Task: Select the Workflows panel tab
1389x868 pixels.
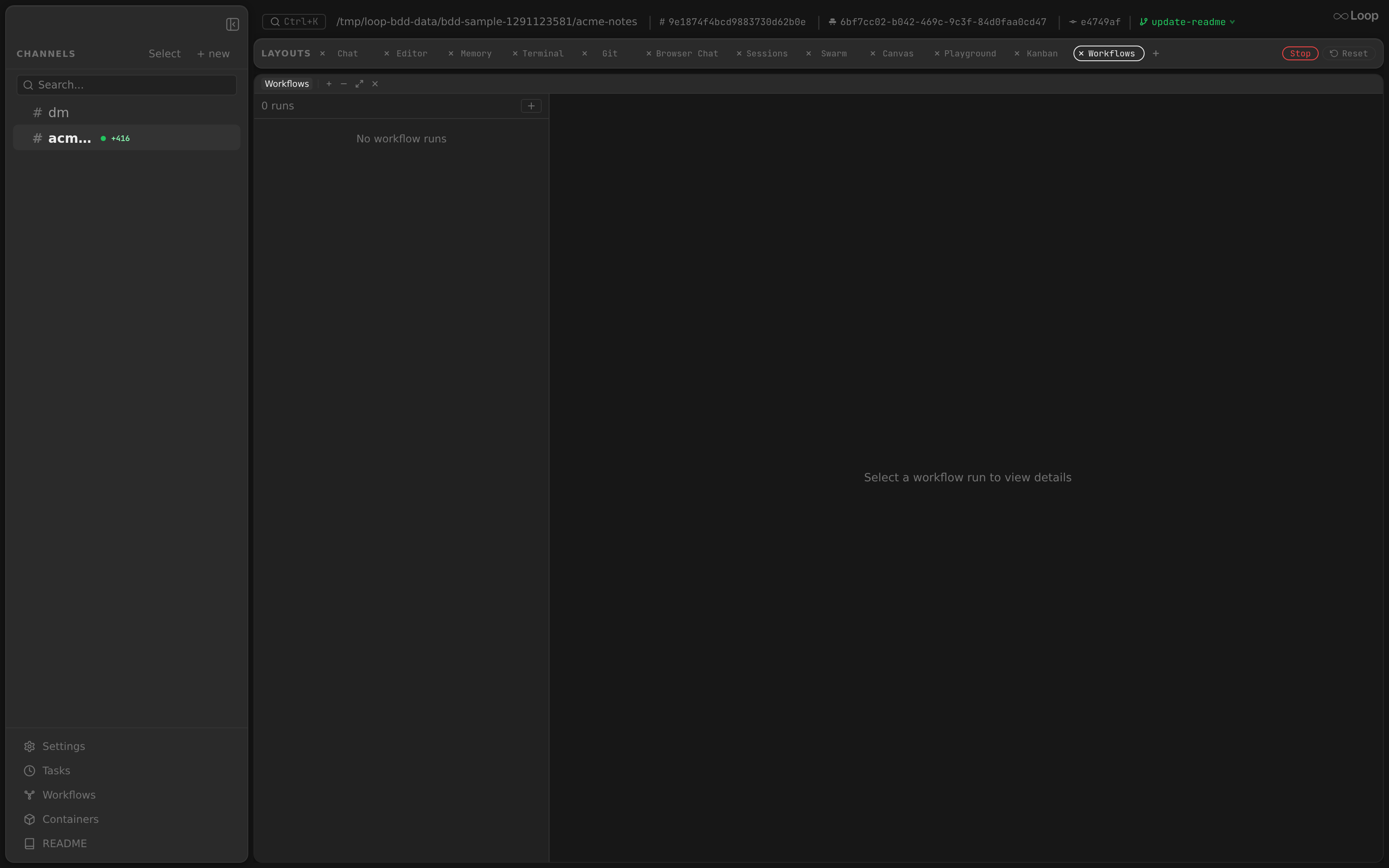Action: pyautogui.click(x=286, y=84)
